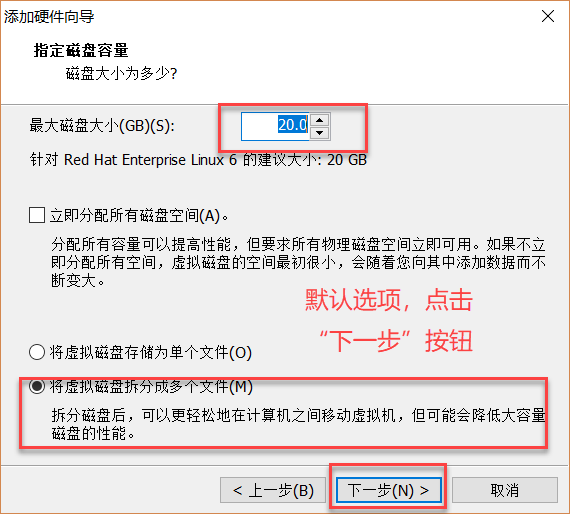Click the maximum disk size field showing 20.0
The width and height of the screenshot is (570, 514).
tap(275, 126)
